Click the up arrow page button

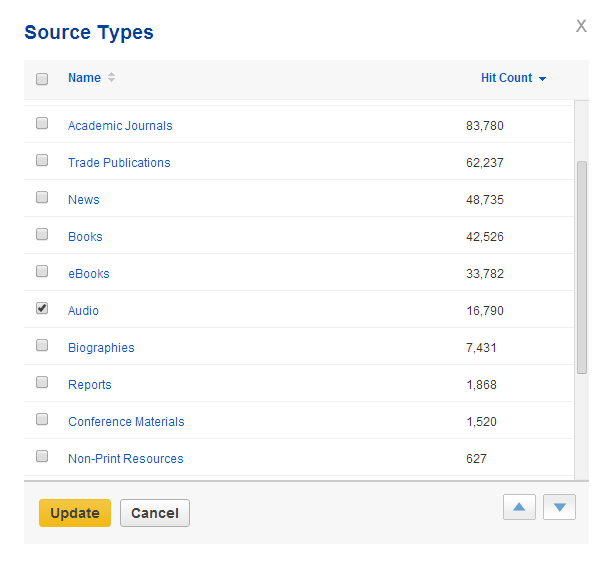pyautogui.click(x=519, y=507)
